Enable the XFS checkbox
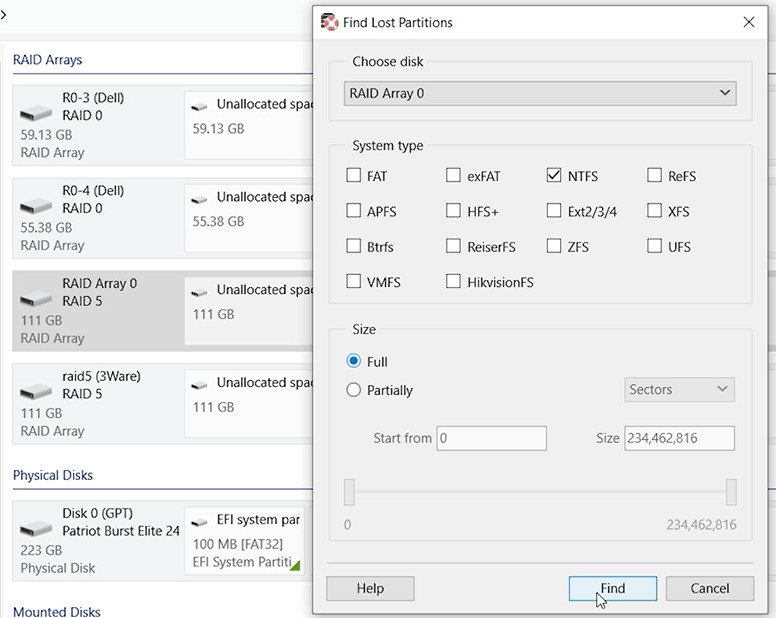 click(654, 211)
